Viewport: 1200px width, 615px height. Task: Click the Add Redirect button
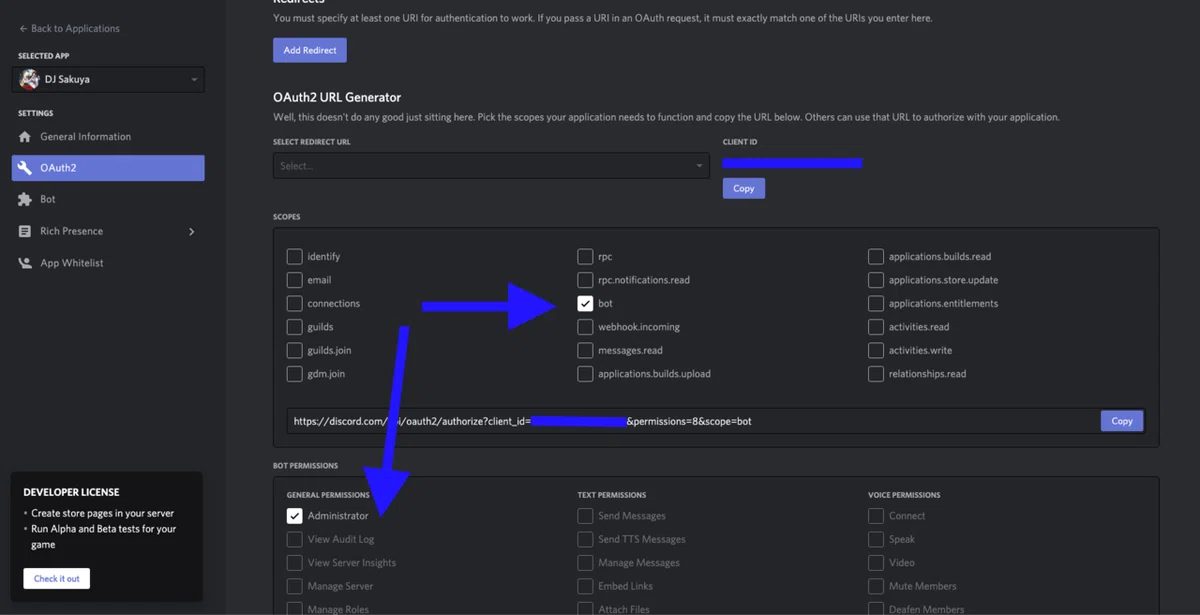(x=310, y=50)
